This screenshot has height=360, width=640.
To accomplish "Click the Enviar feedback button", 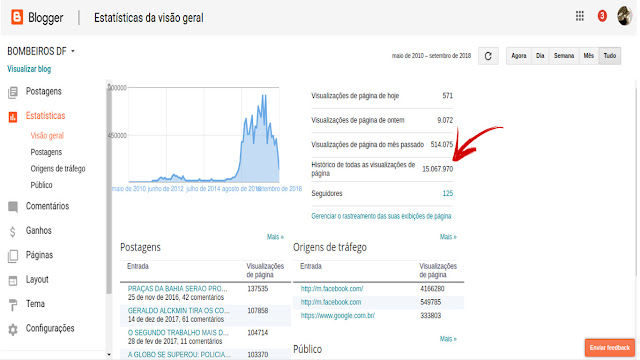I will point(609,348).
